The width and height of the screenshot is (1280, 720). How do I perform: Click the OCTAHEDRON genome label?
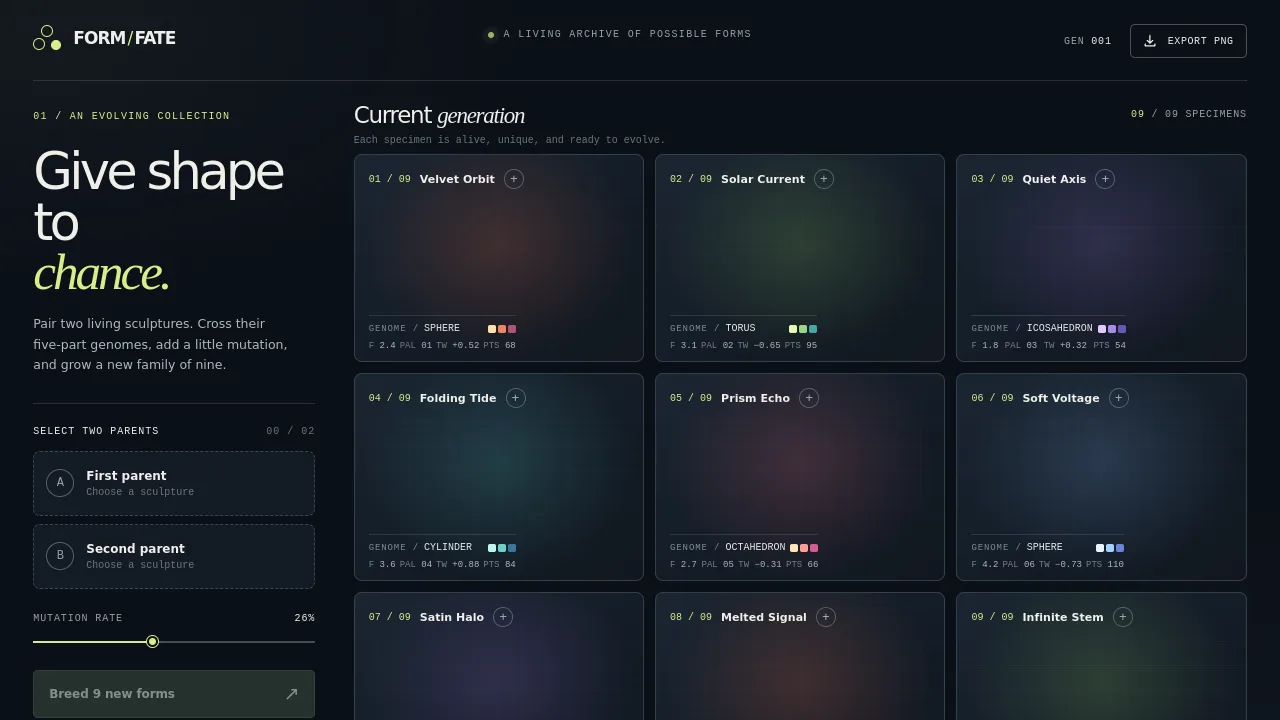tap(755, 547)
